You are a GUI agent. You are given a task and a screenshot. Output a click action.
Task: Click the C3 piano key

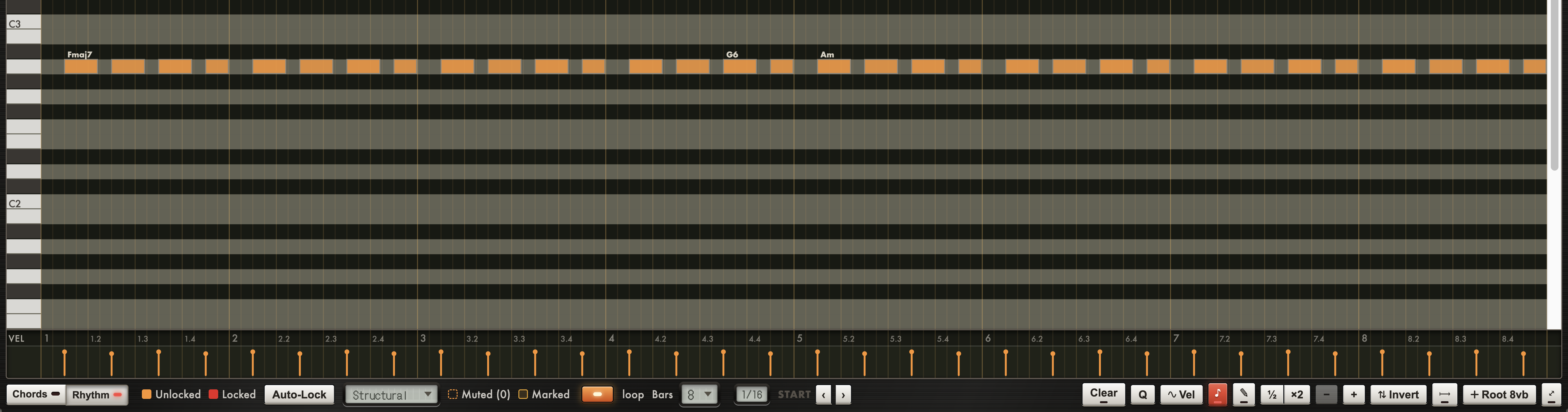(24, 22)
